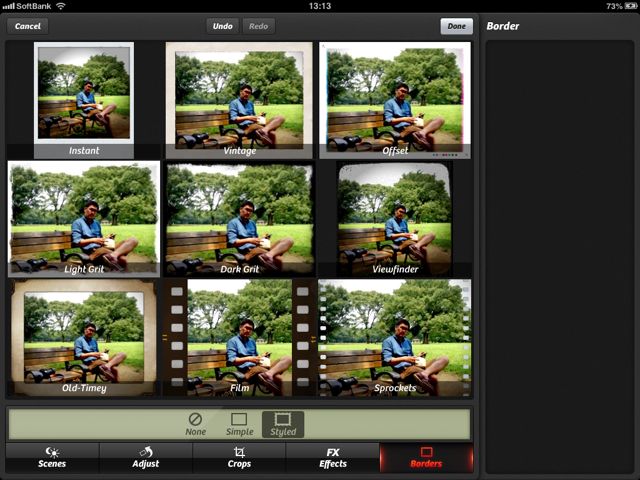640x480 pixels.
Task: Choose the Film border thumbnail
Action: tap(239, 338)
